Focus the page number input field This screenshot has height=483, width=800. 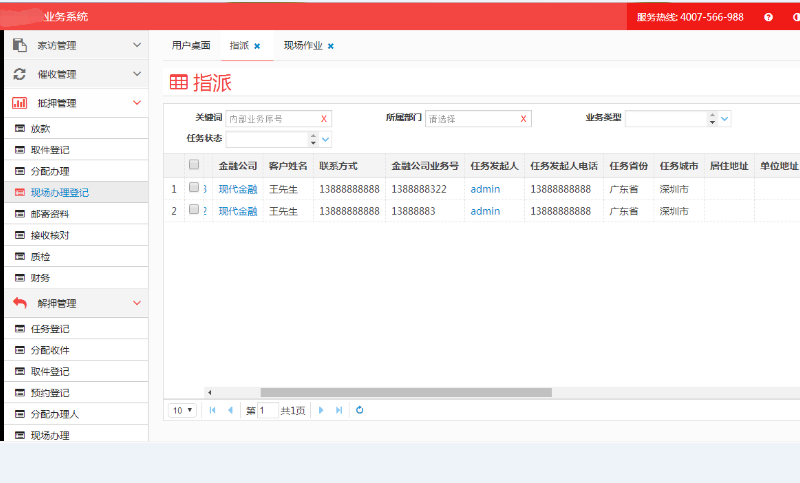tap(268, 410)
